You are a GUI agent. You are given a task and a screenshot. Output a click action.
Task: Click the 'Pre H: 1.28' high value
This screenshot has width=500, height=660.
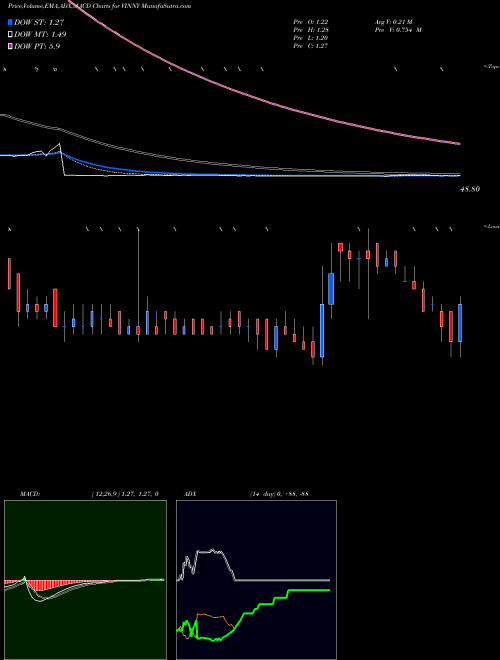pyautogui.click(x=311, y=30)
